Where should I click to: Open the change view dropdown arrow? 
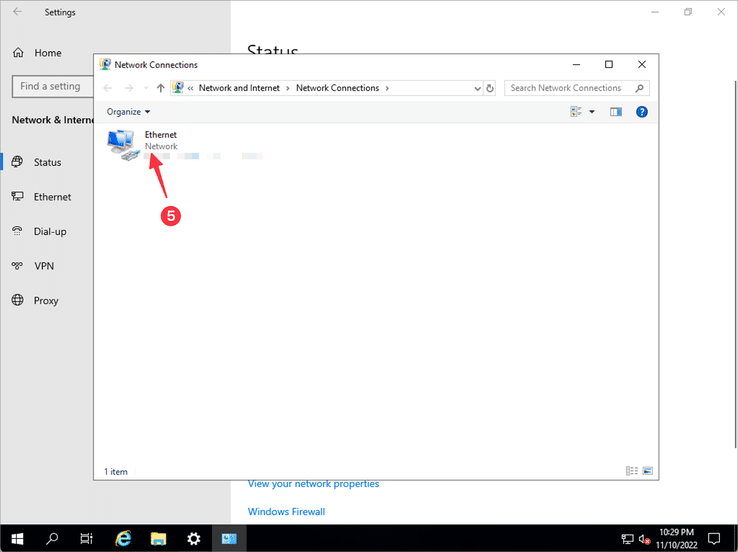591,112
